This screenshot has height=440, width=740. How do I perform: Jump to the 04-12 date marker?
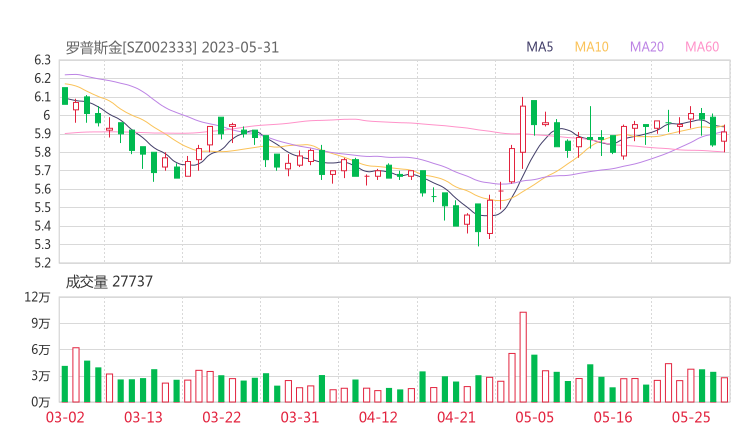[x=378, y=416]
